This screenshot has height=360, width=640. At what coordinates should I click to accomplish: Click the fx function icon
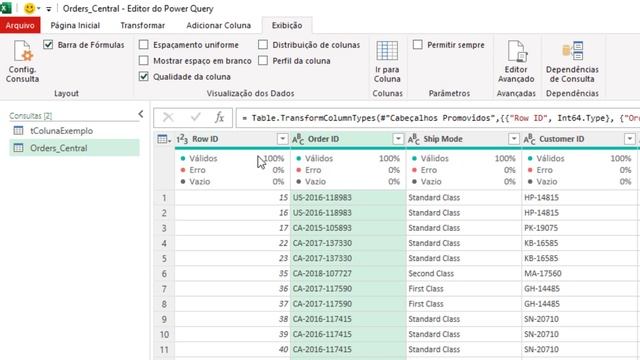pyautogui.click(x=219, y=118)
